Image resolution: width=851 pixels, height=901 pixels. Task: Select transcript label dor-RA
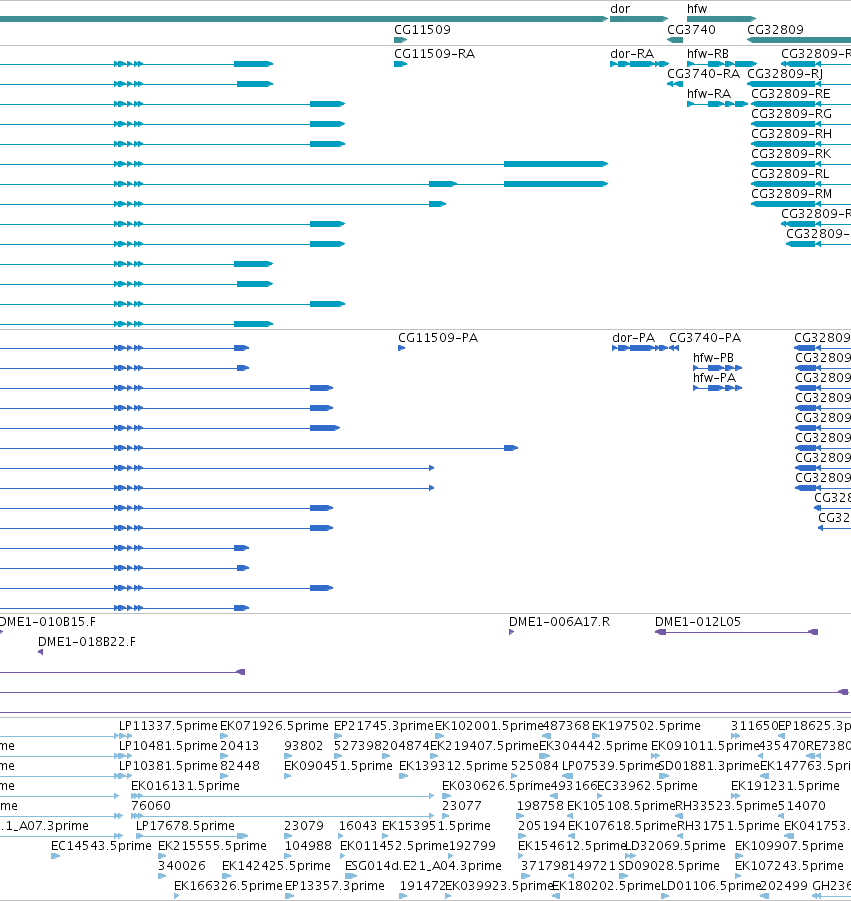click(632, 53)
